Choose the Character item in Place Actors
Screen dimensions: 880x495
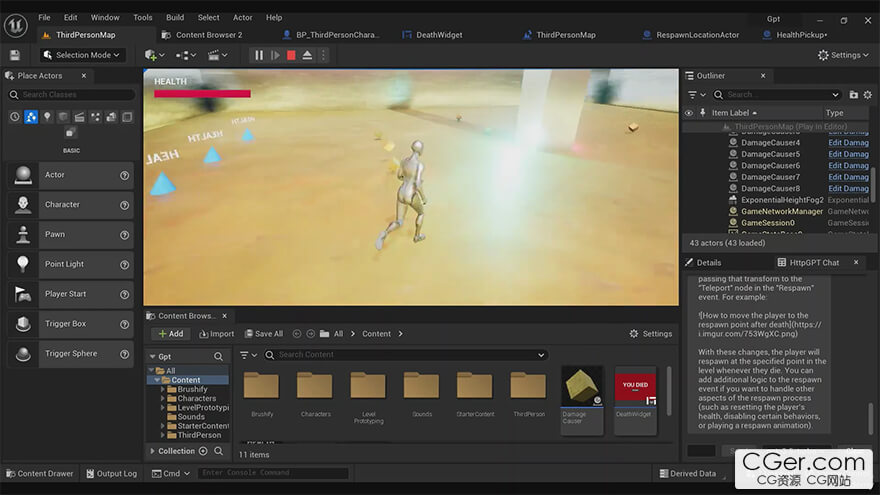(71, 205)
